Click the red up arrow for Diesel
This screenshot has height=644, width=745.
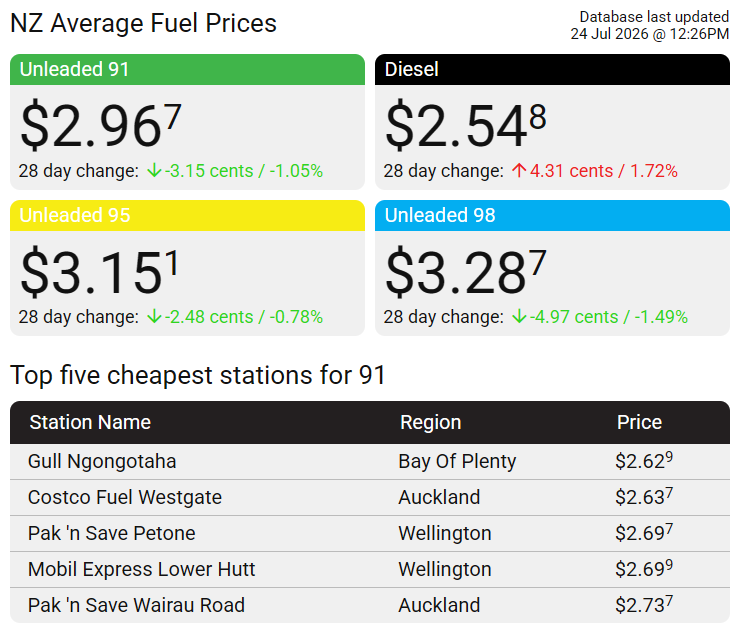click(519, 171)
